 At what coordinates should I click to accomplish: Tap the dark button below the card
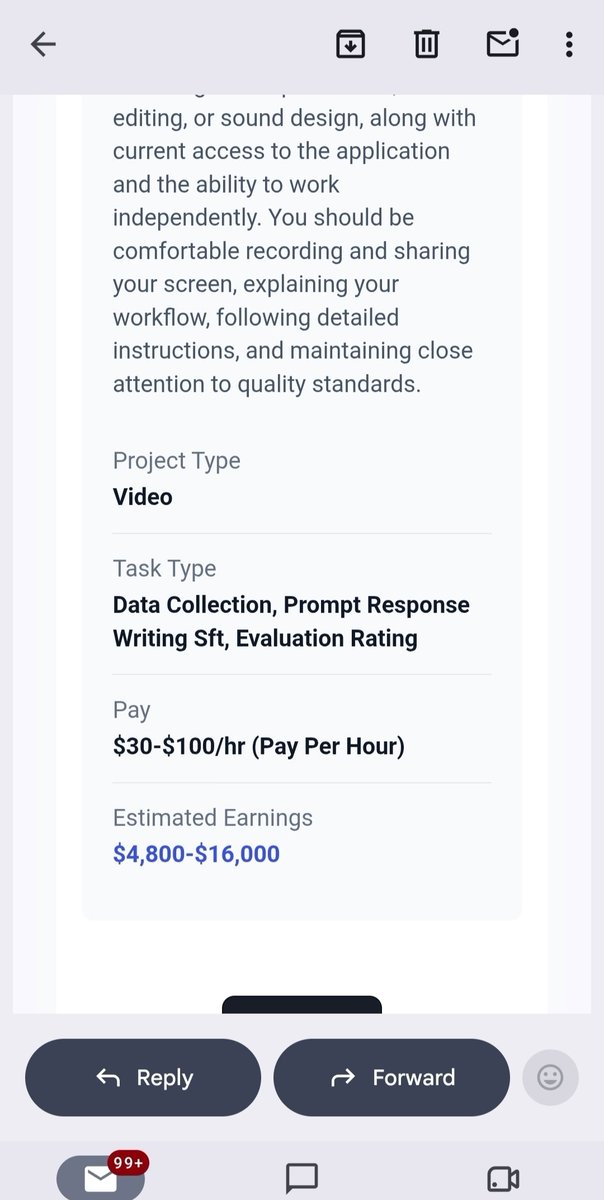302,1004
